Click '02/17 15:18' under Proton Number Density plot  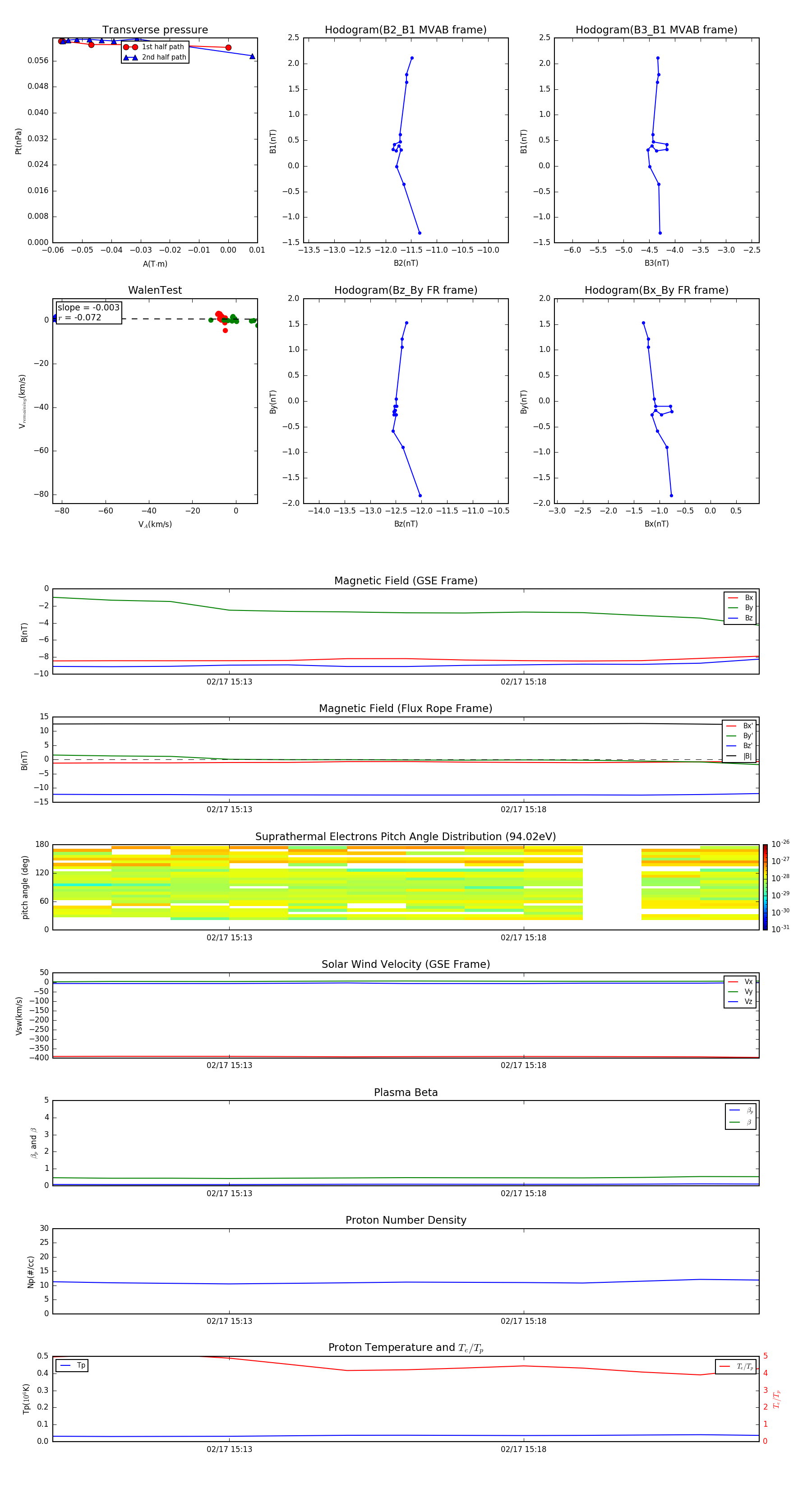tap(524, 1321)
